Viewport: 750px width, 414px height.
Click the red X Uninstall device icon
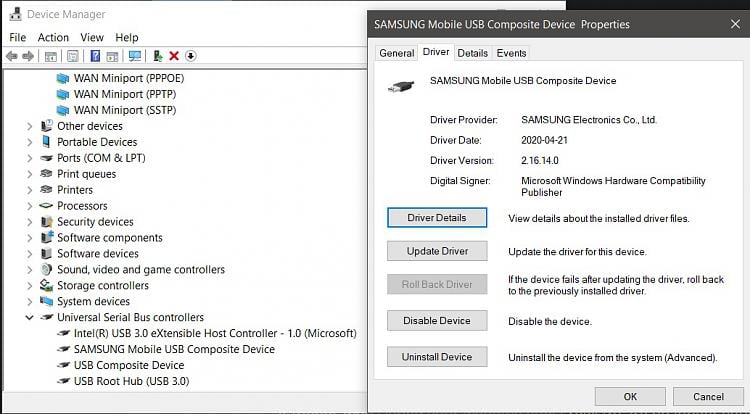click(174, 56)
